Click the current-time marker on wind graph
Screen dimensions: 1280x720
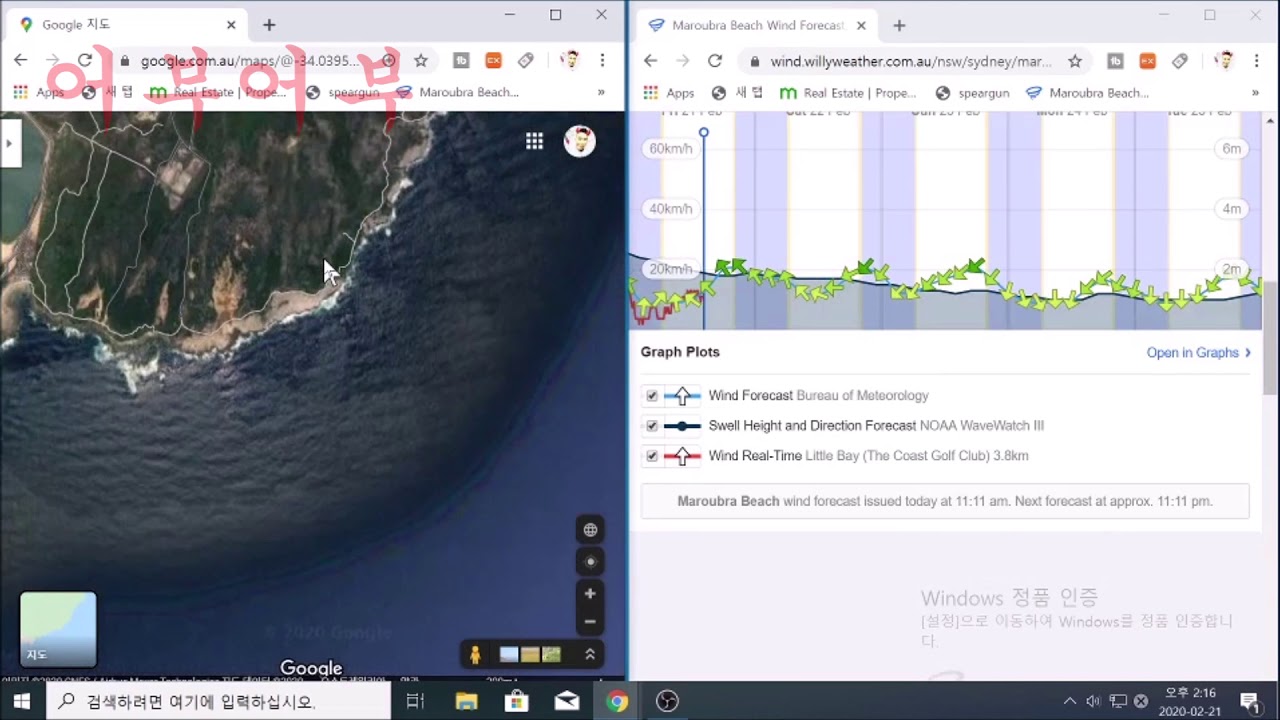pyautogui.click(x=704, y=132)
